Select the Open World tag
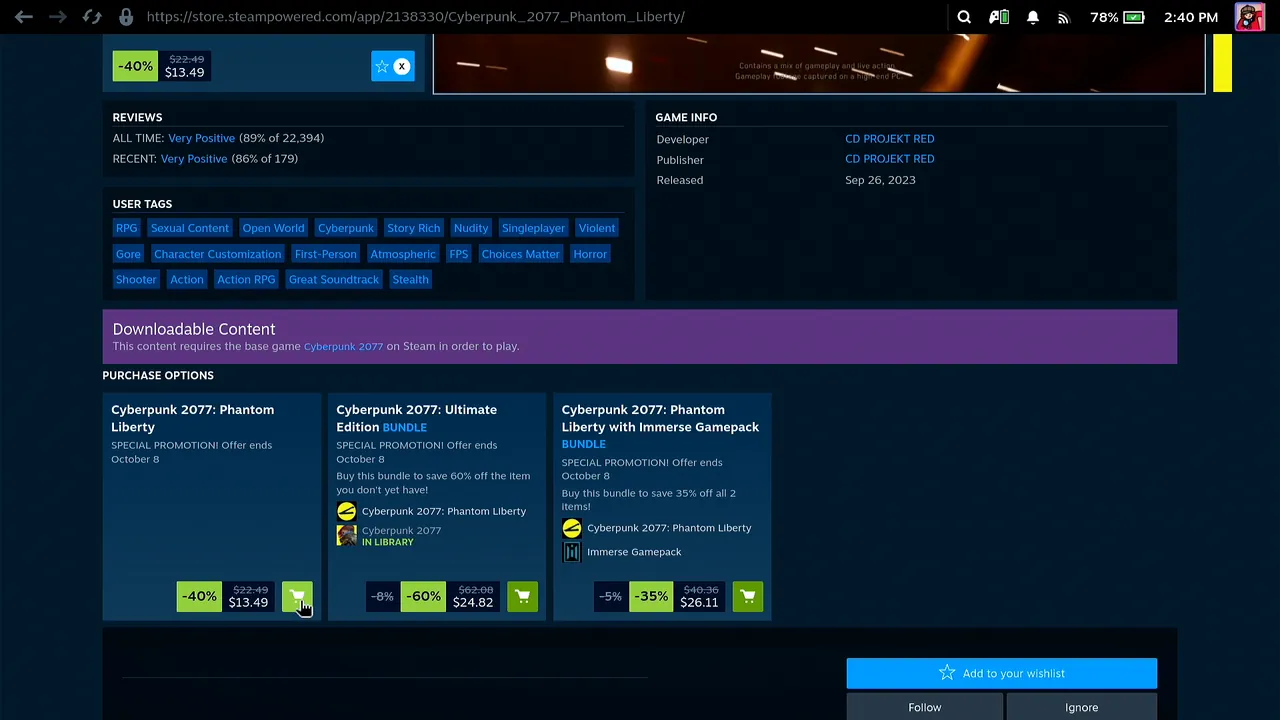Screen dimensions: 1280x720 (x=273, y=228)
